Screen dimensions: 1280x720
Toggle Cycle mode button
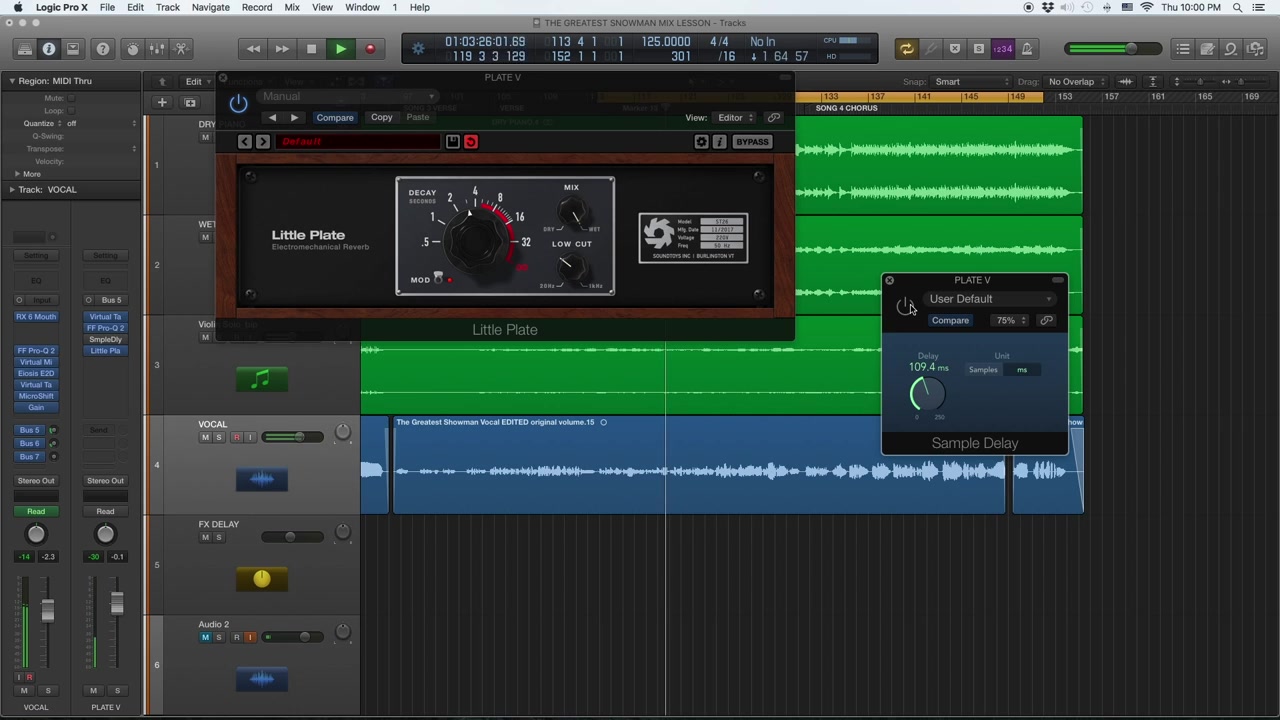[906, 48]
